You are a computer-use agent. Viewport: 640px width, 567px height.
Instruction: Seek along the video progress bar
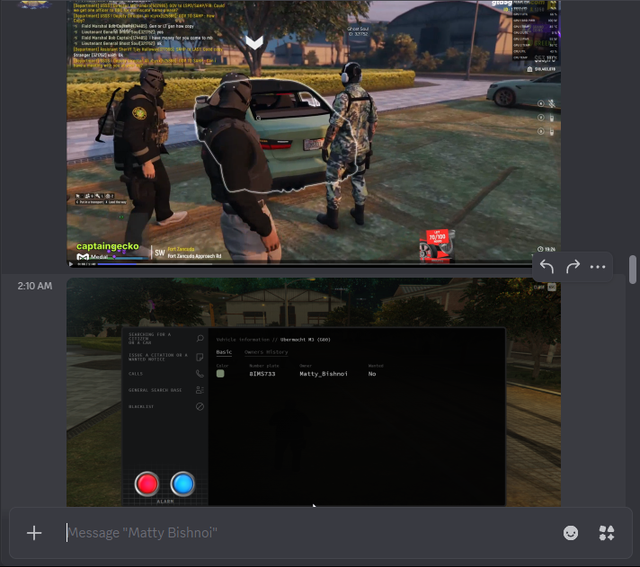314,264
